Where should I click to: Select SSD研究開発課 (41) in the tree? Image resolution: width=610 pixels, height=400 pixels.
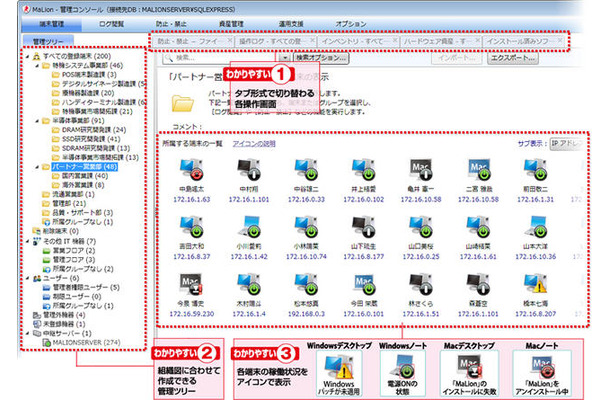91,139
